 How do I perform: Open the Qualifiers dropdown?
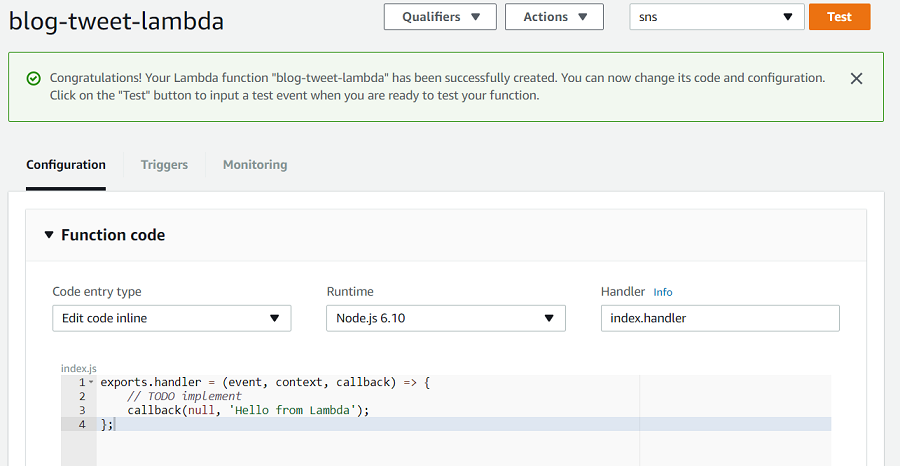click(x=440, y=17)
